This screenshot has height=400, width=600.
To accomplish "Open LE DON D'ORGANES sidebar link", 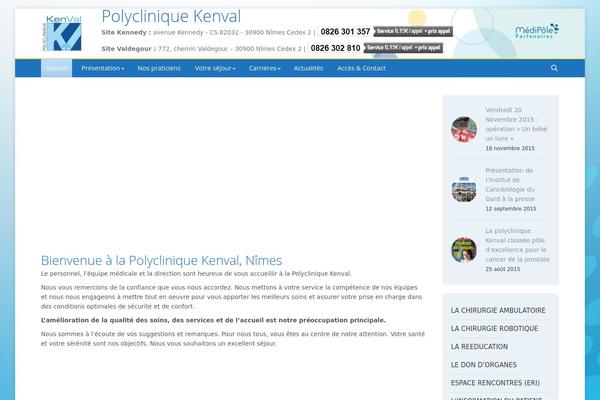I will click(484, 365).
